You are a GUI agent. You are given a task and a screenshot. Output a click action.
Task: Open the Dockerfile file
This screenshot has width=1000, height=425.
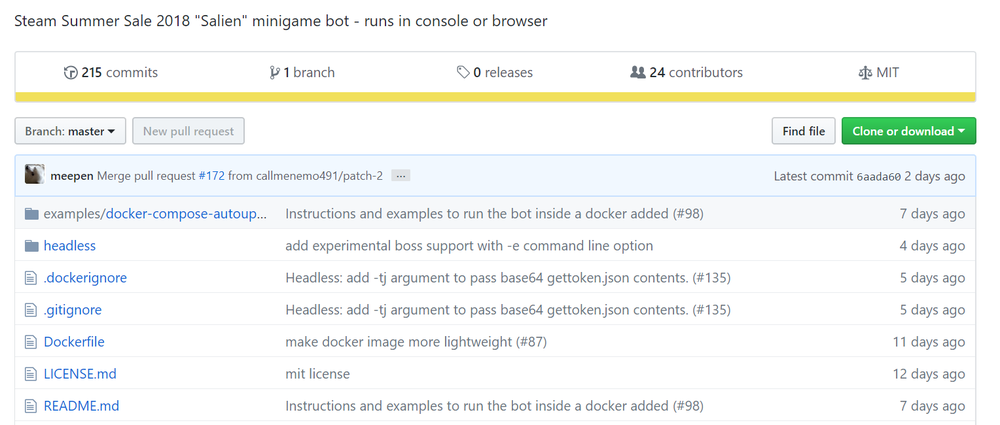tap(74, 341)
